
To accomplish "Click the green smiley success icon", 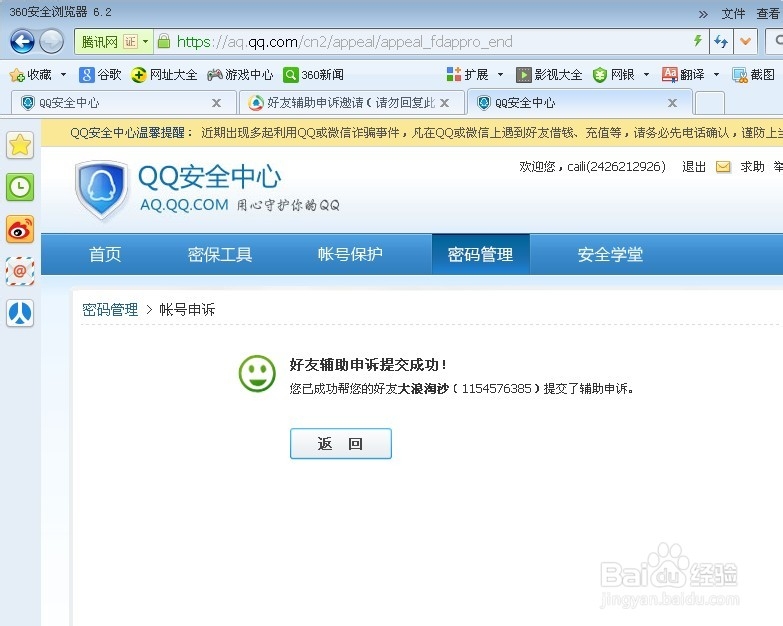I will pyautogui.click(x=257, y=373).
